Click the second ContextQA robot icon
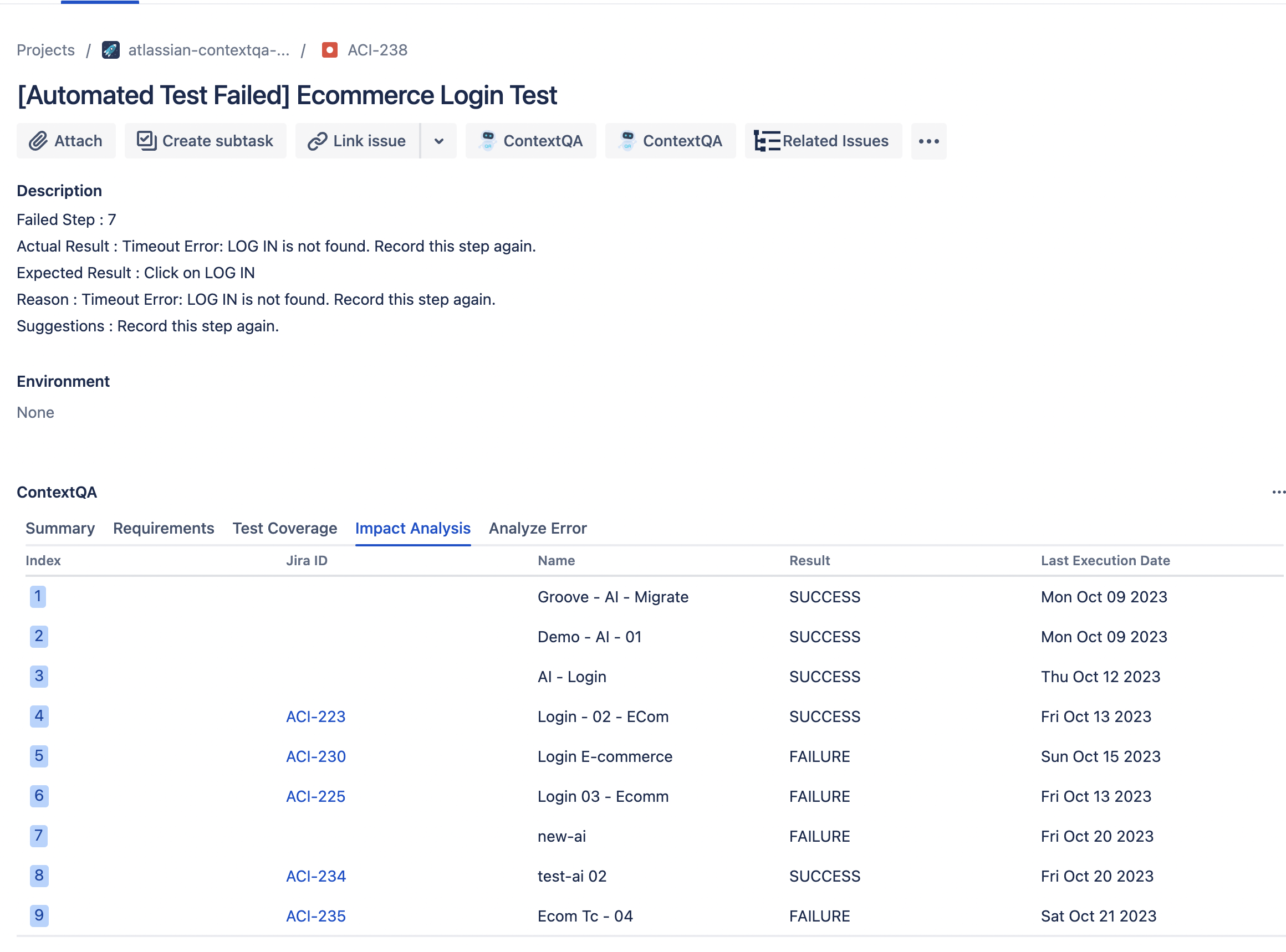 [x=627, y=141]
